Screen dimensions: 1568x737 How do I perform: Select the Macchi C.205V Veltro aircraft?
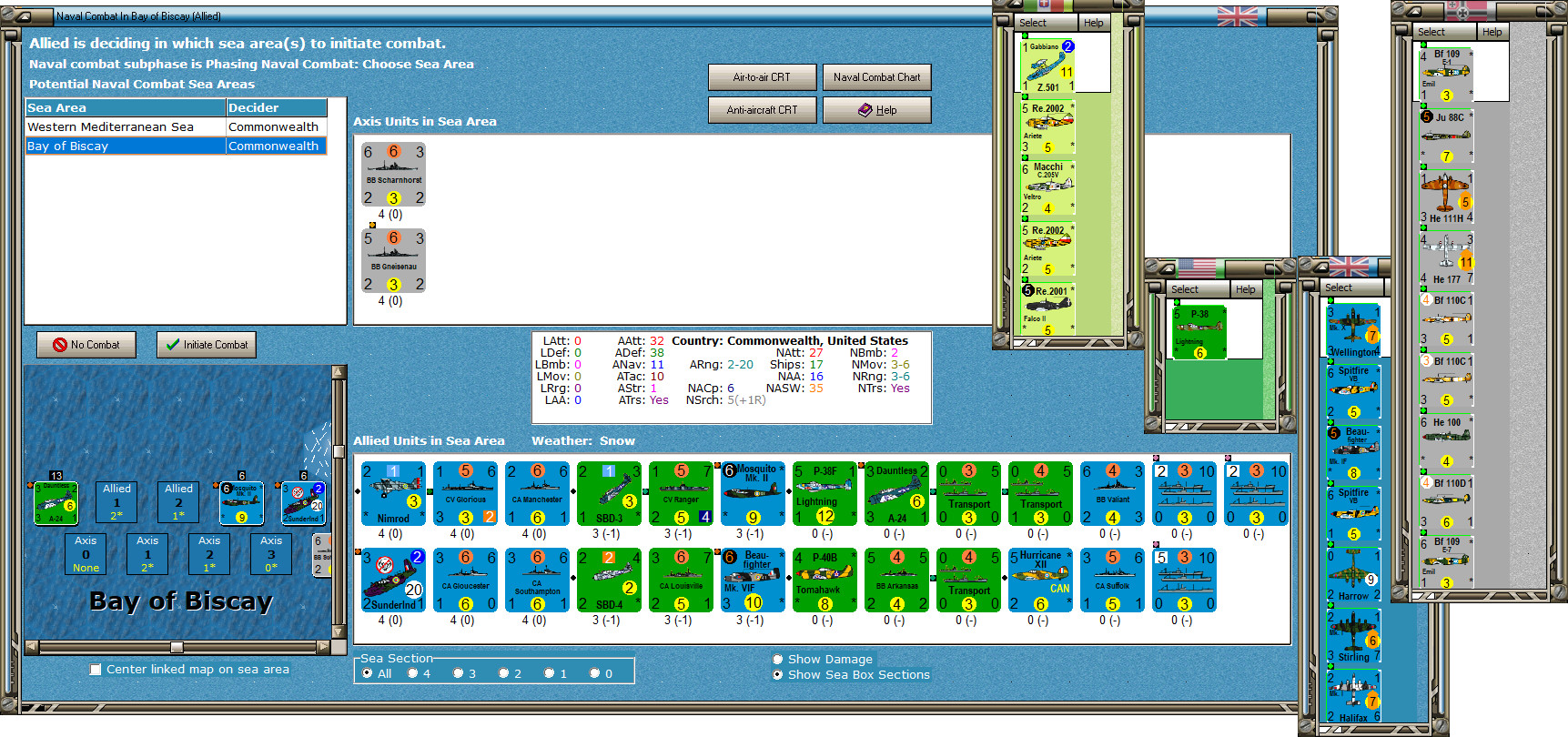coord(1047,187)
